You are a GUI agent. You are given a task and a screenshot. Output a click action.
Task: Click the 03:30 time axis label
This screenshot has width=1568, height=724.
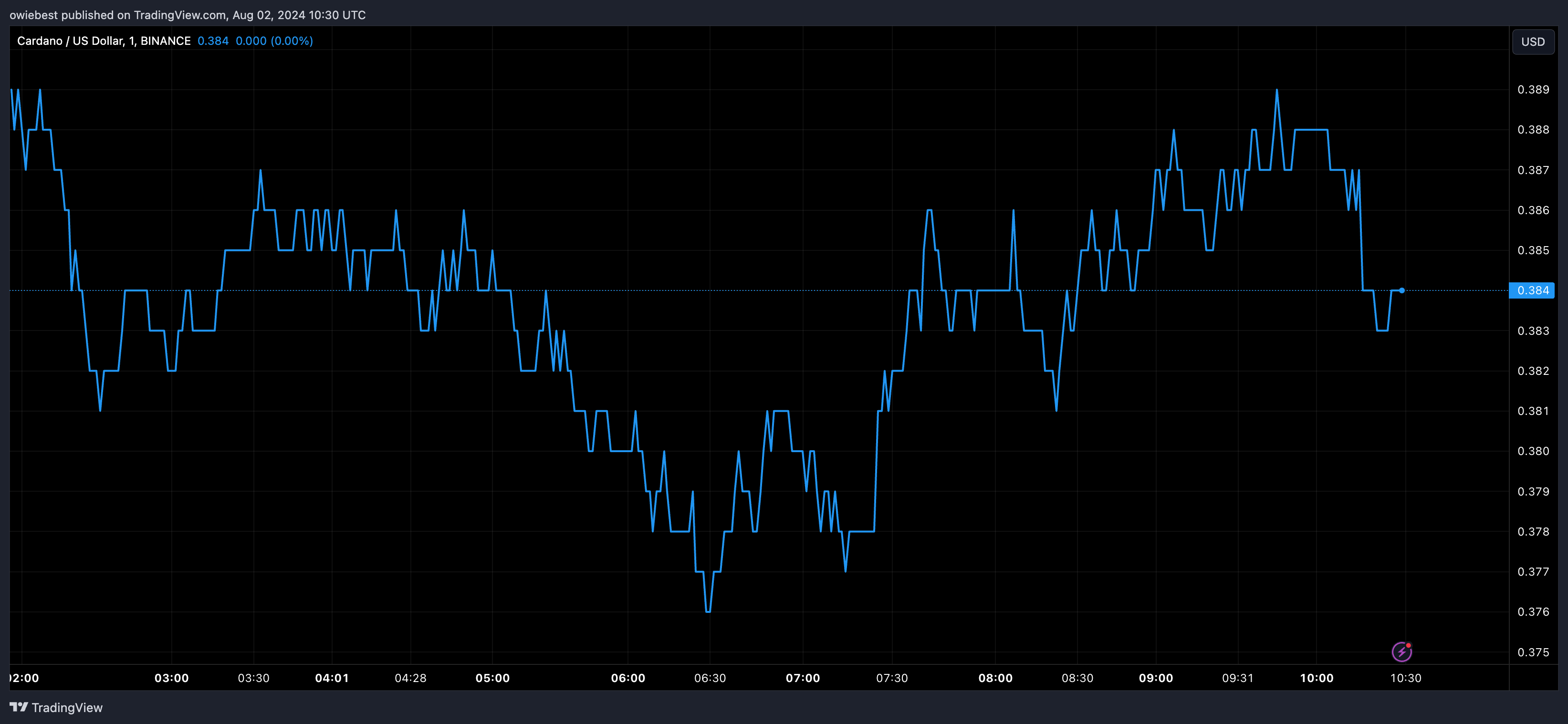coord(253,678)
